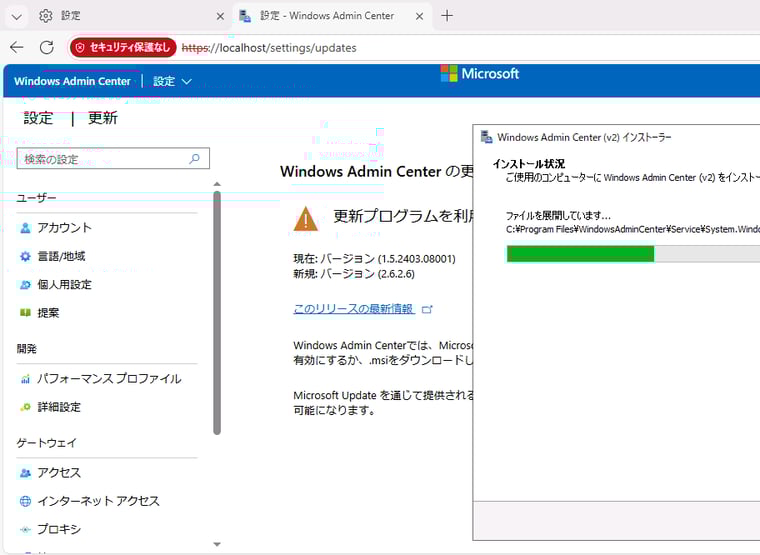The image size is (760, 555).
Task: Click sidebar scrollbar down arrow
Action: pos(217,544)
